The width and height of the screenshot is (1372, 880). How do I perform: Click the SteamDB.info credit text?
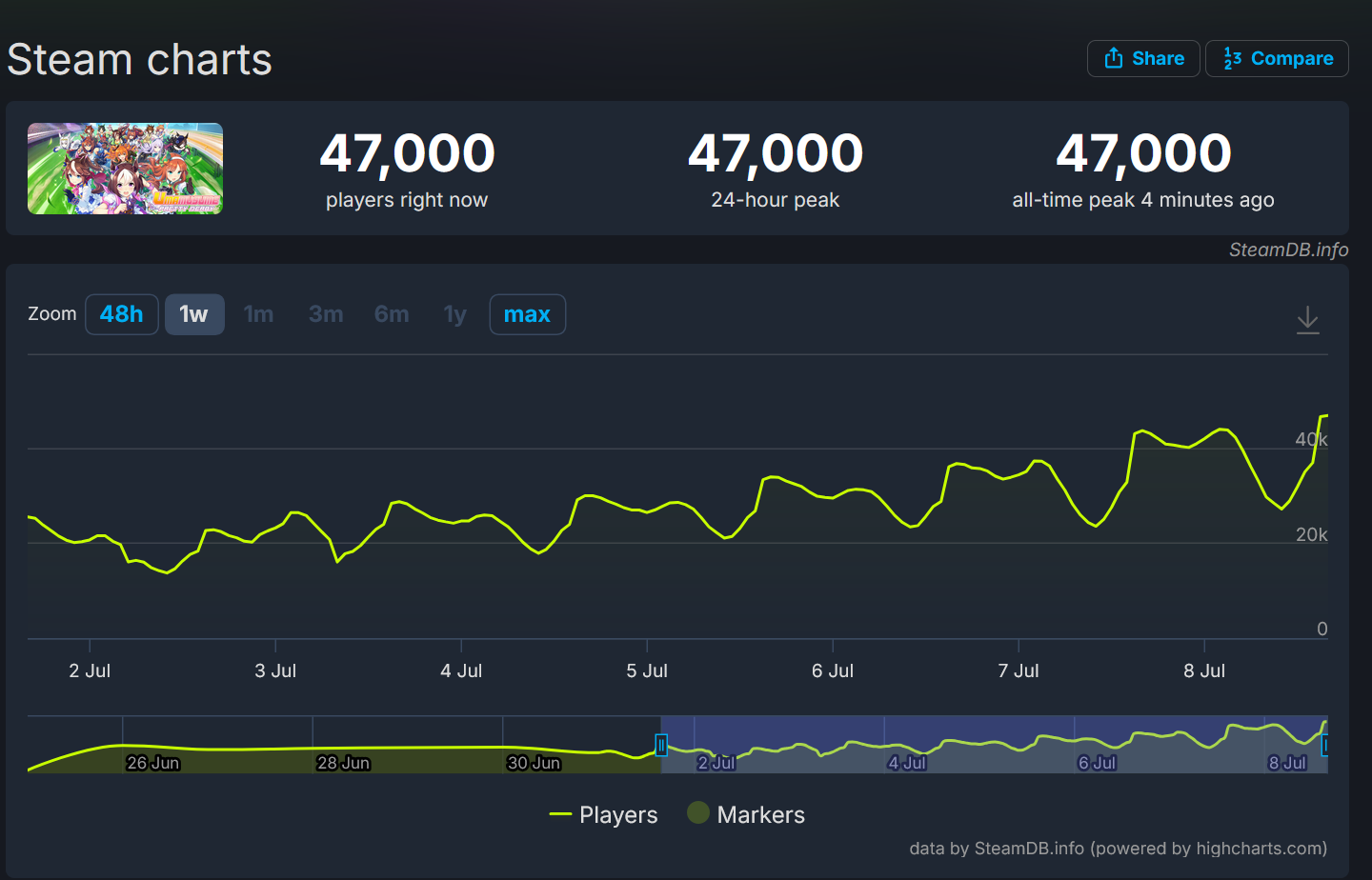point(1288,250)
